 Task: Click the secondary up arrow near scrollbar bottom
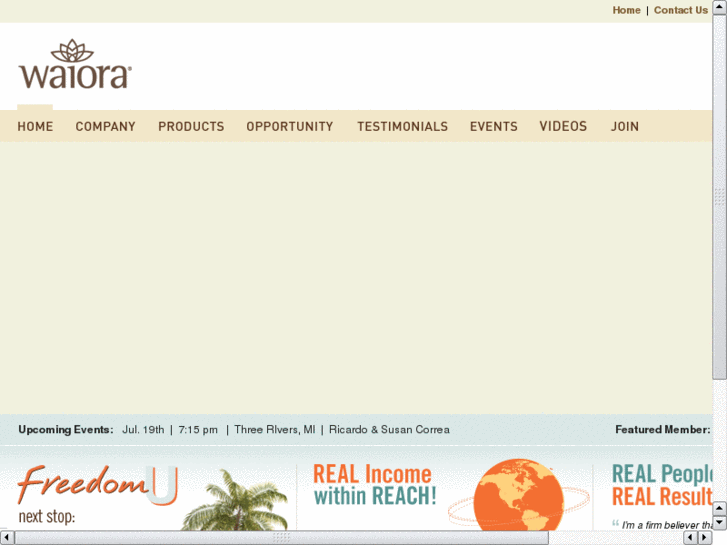click(x=720, y=508)
